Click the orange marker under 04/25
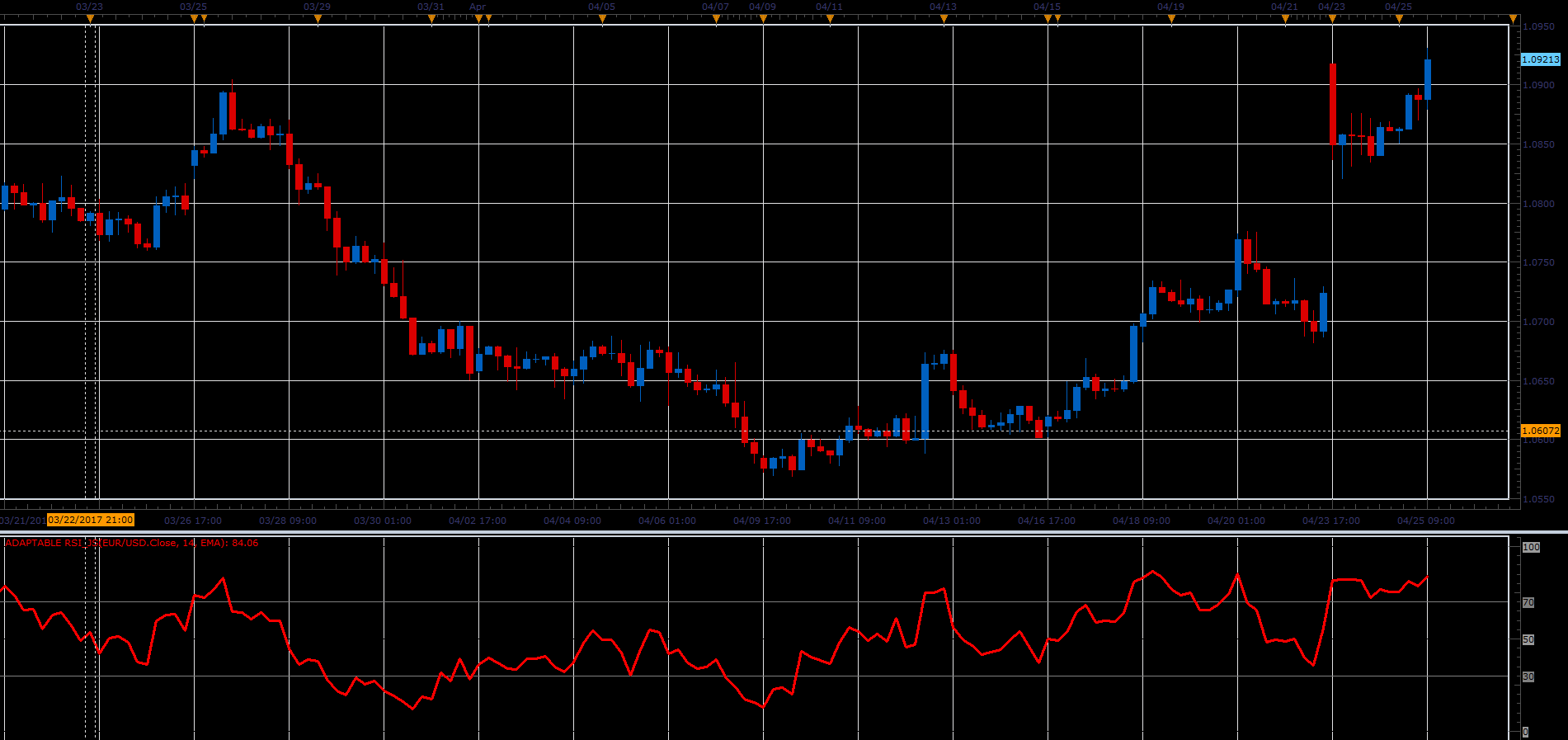The image size is (1568, 740). click(1399, 19)
